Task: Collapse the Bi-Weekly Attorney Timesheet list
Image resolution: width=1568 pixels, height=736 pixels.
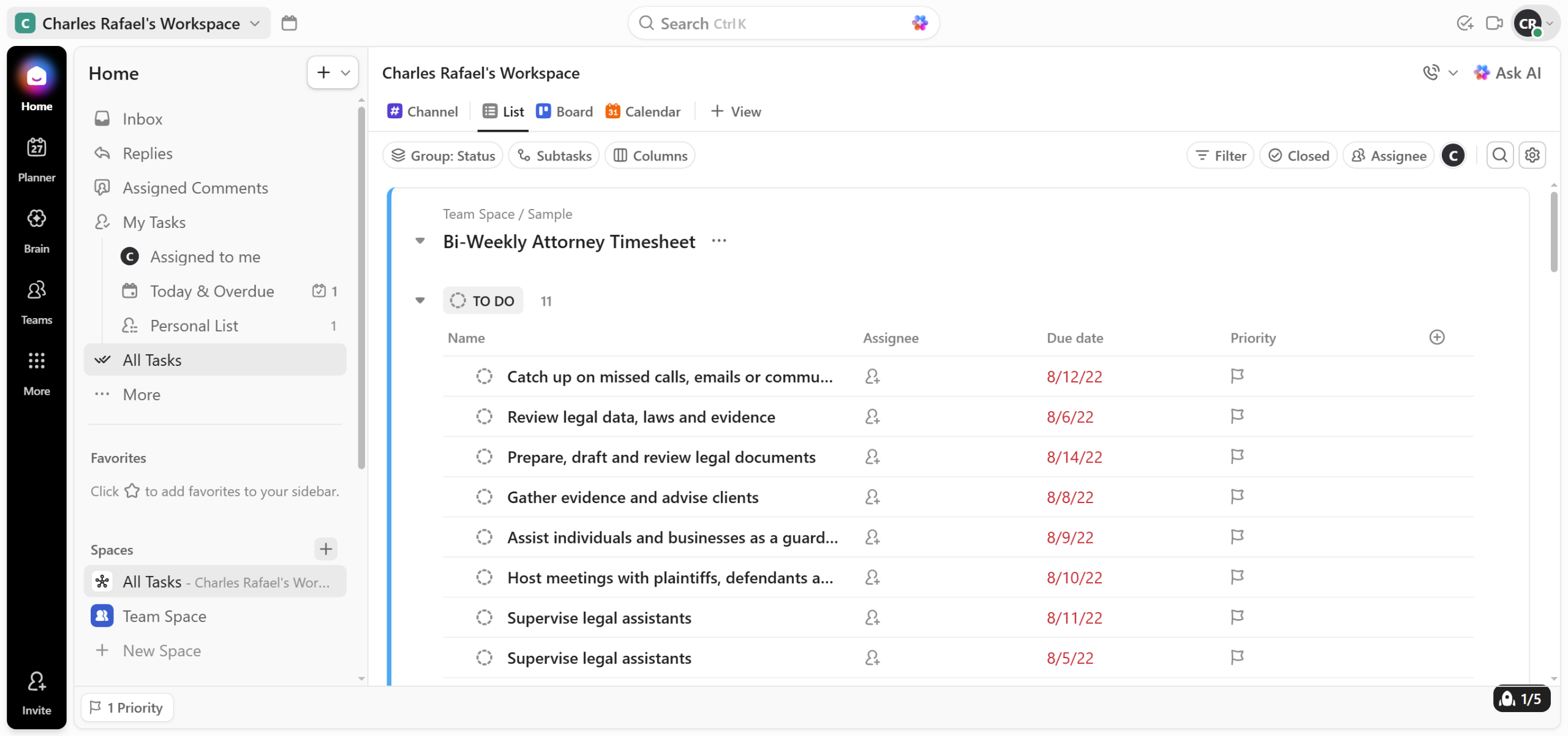Action: click(420, 241)
